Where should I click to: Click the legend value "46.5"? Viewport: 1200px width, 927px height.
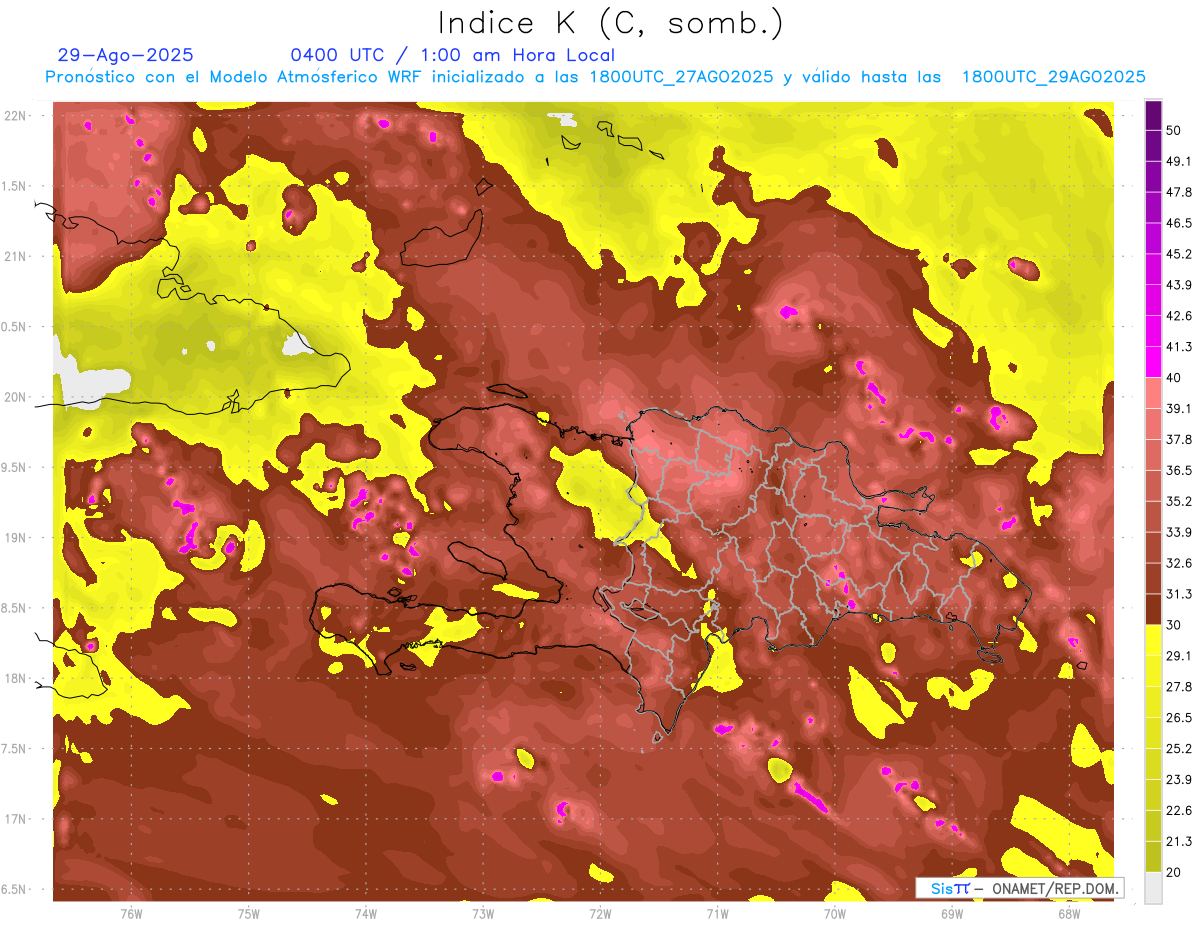point(1178,223)
